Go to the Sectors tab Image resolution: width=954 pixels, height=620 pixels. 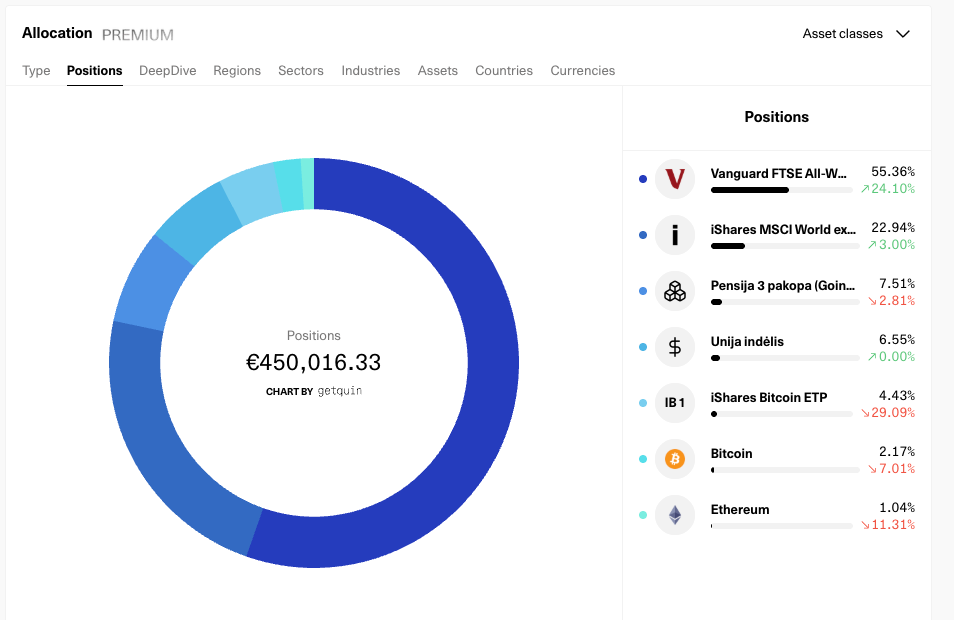pos(301,71)
